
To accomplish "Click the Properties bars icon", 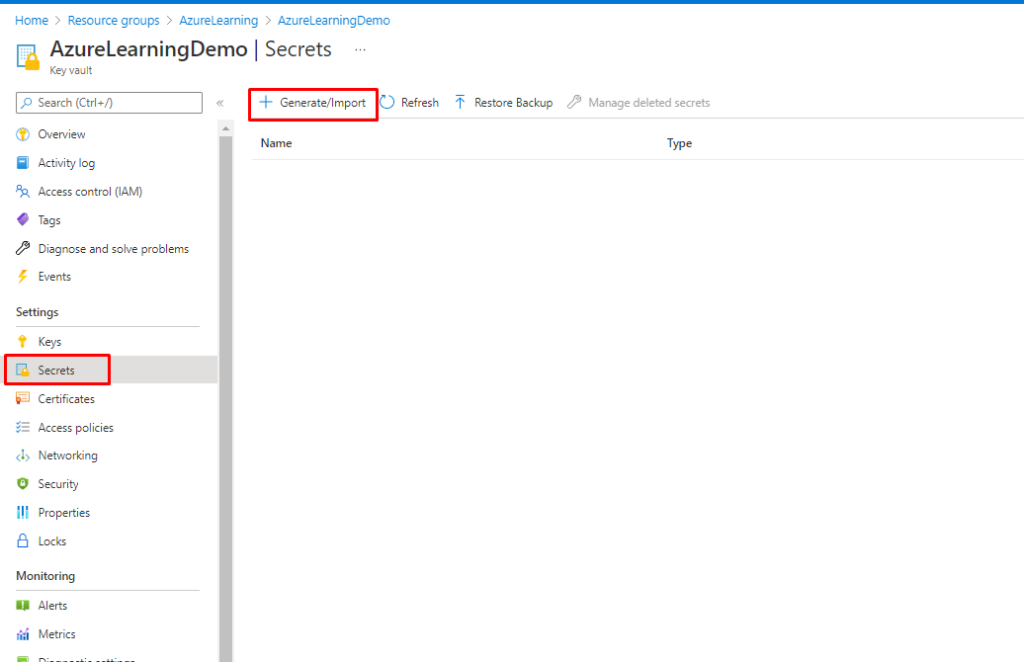I will click(23, 512).
